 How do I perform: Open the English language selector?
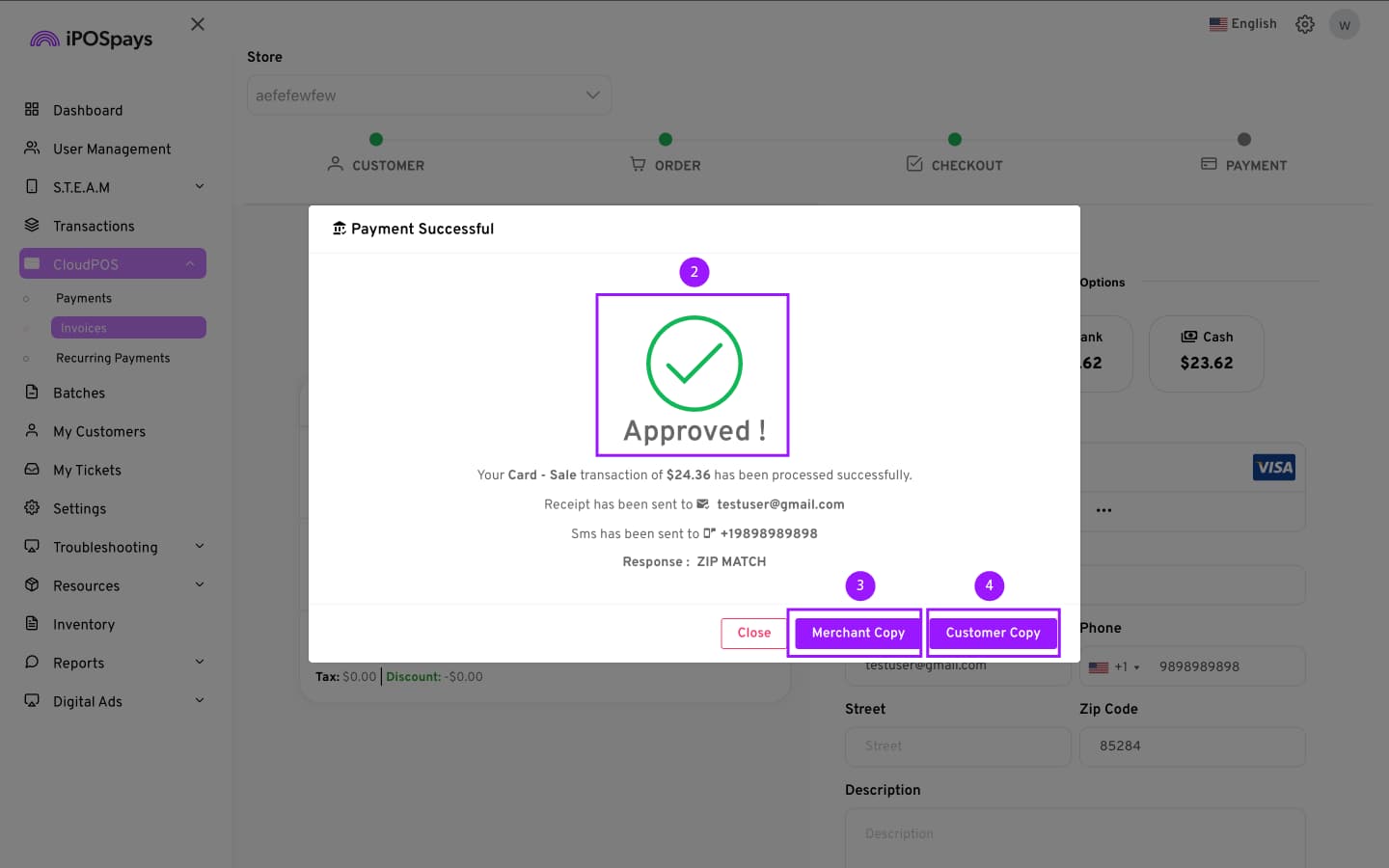tap(1242, 24)
